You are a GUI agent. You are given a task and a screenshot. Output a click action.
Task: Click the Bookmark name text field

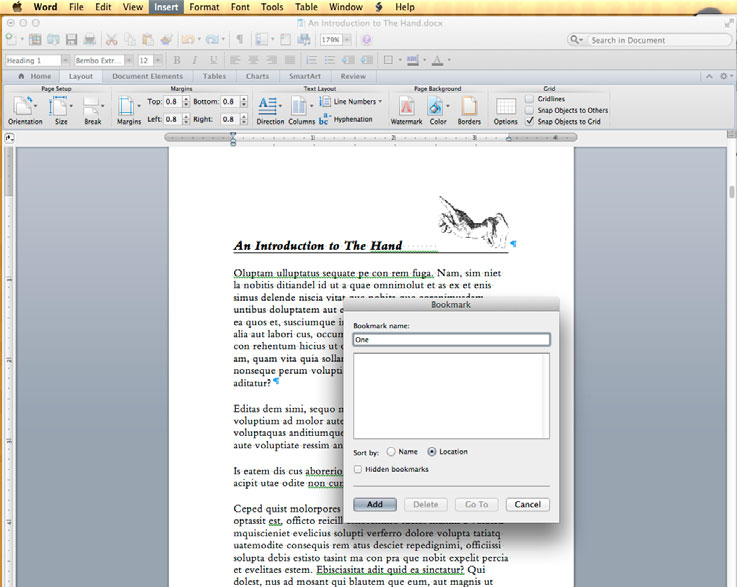451,340
